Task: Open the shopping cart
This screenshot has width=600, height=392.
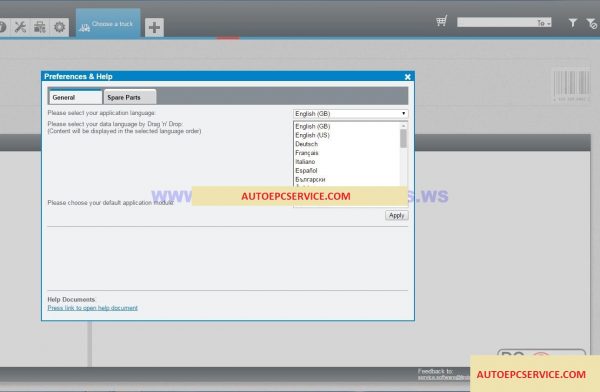Action: [441, 21]
